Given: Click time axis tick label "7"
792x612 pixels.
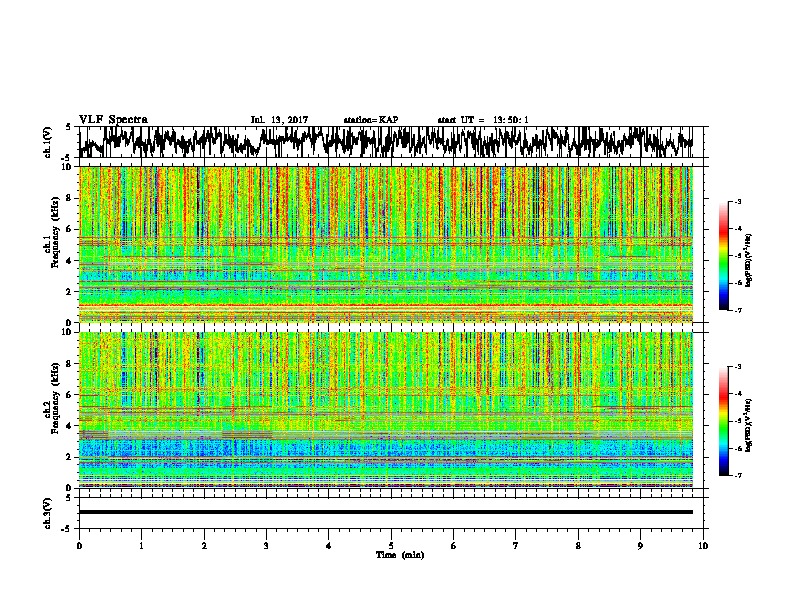Looking at the screenshot, I should point(516,546).
